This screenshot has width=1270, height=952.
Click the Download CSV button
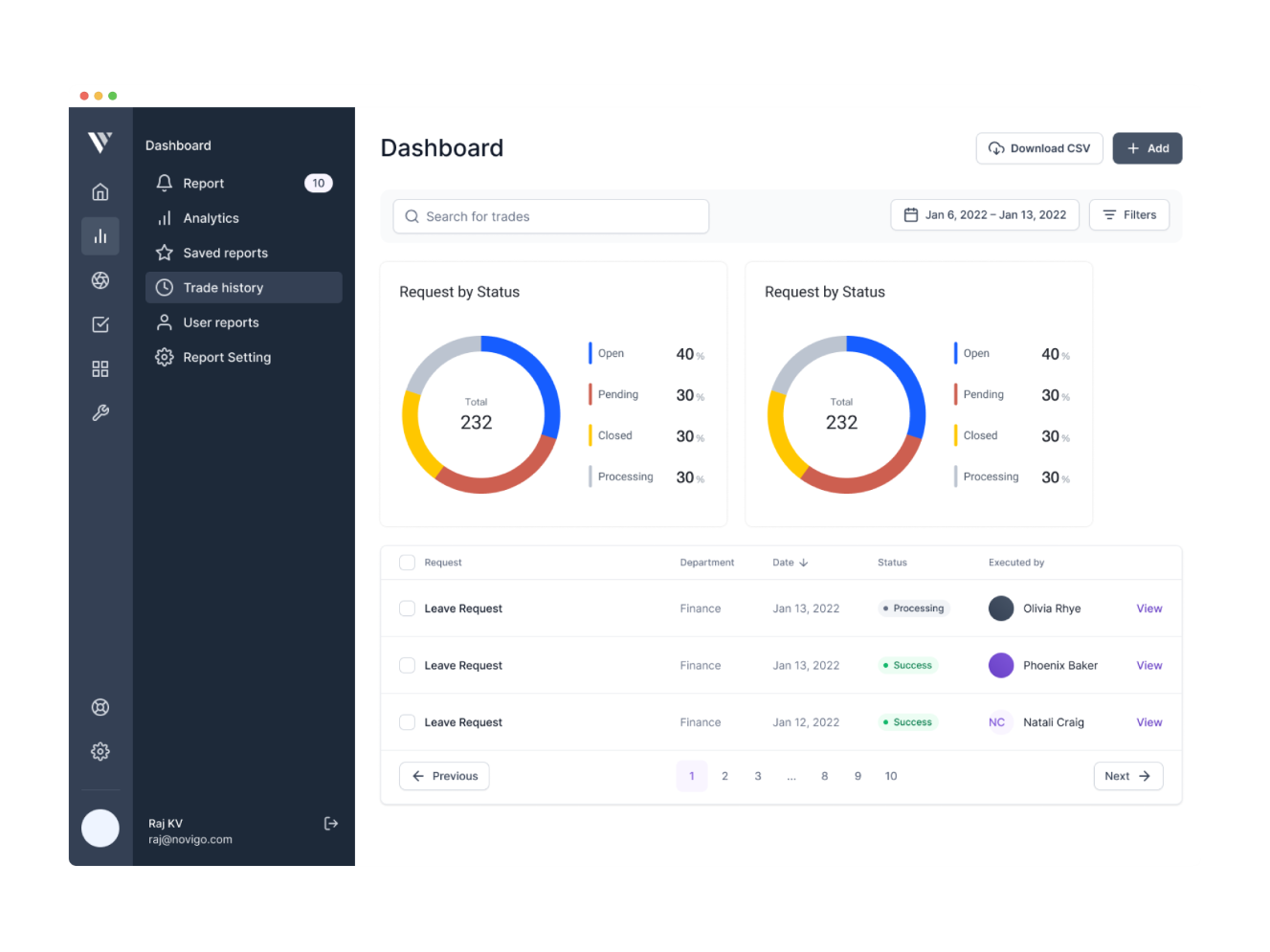pos(1039,147)
